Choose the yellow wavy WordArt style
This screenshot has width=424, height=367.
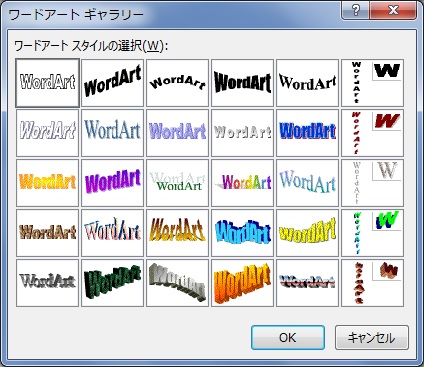(x=307, y=233)
